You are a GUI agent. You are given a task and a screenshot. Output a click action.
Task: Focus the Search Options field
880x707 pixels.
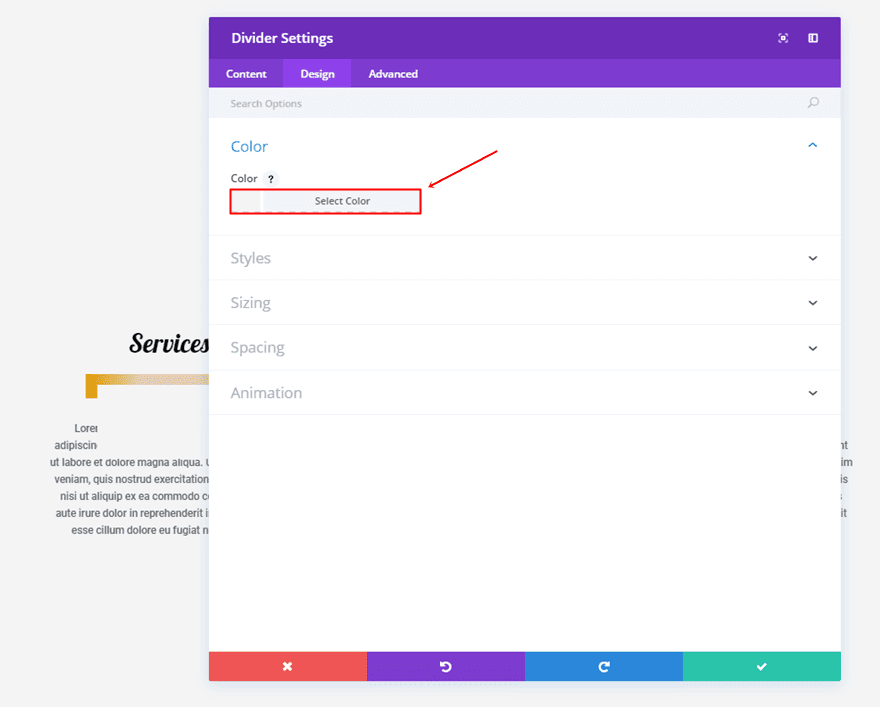point(500,103)
